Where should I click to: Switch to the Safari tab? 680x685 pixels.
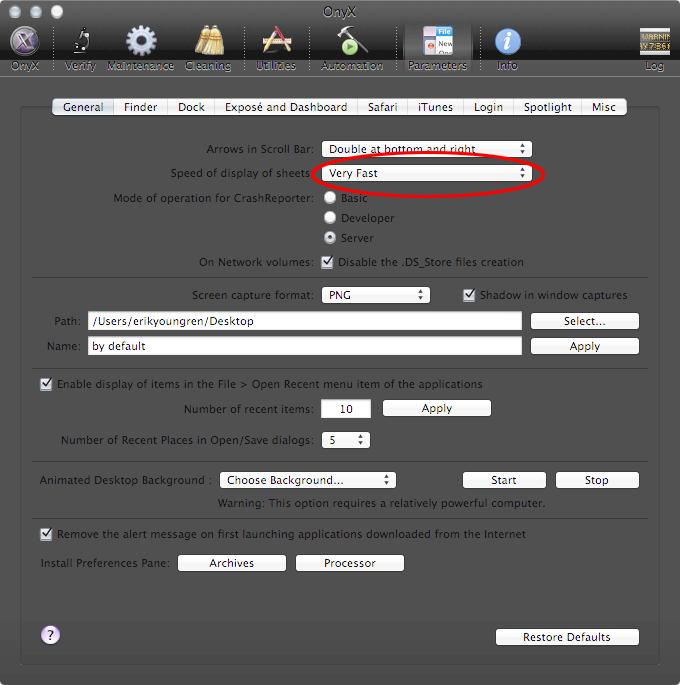pos(382,107)
